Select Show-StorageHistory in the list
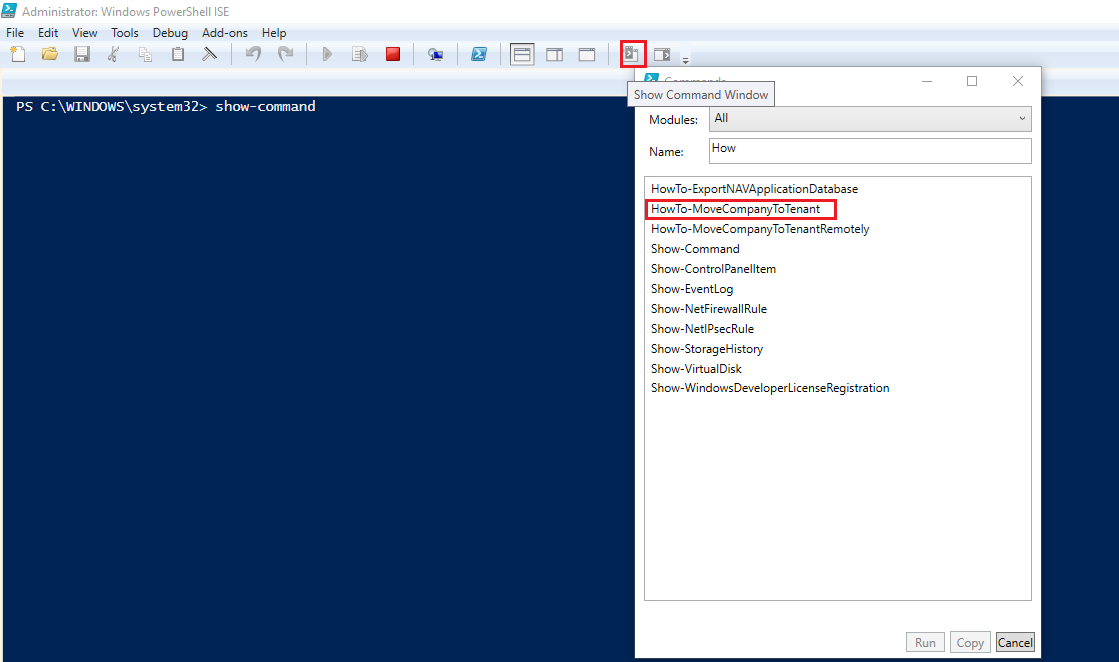 click(x=707, y=349)
